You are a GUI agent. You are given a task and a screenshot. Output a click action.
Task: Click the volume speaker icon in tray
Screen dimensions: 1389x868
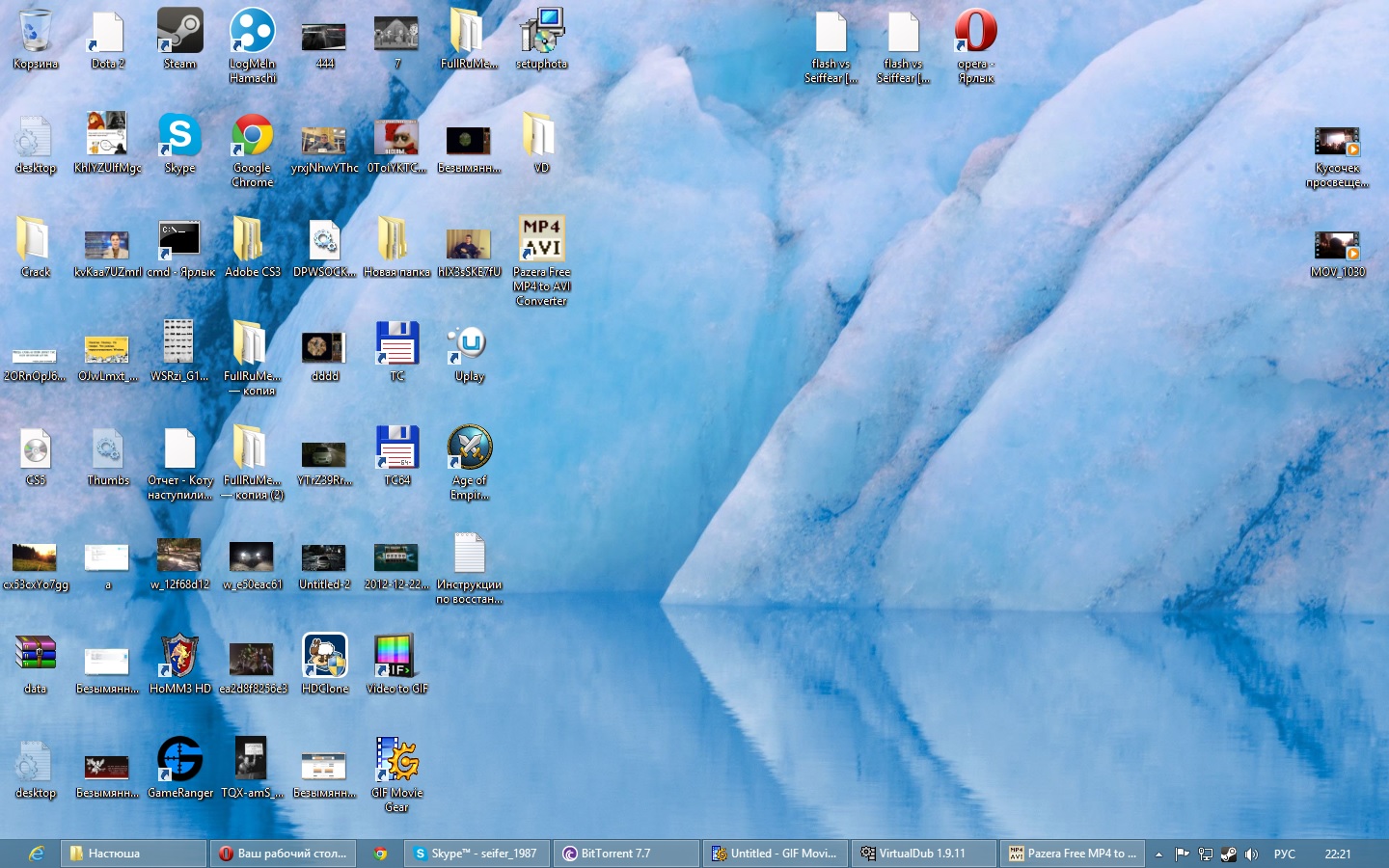[1251, 854]
